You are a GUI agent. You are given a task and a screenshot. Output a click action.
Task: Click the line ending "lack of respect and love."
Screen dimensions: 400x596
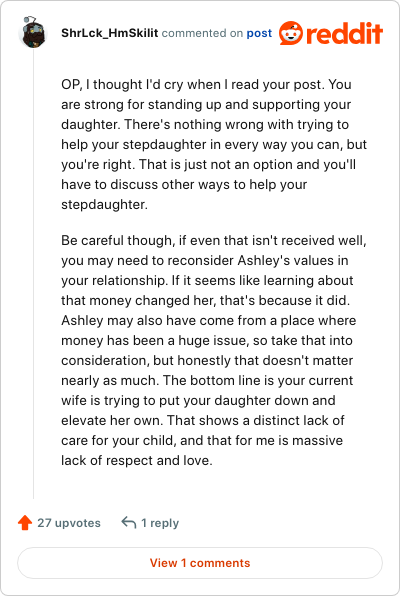pyautogui.click(x=137, y=460)
